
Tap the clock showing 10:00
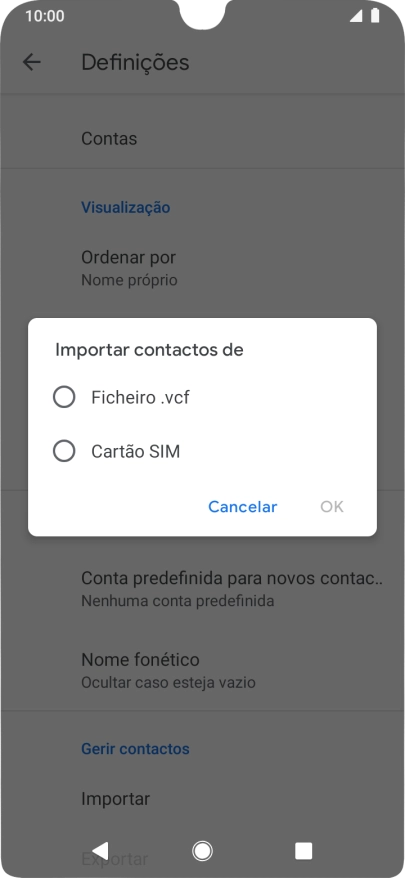(x=45, y=16)
